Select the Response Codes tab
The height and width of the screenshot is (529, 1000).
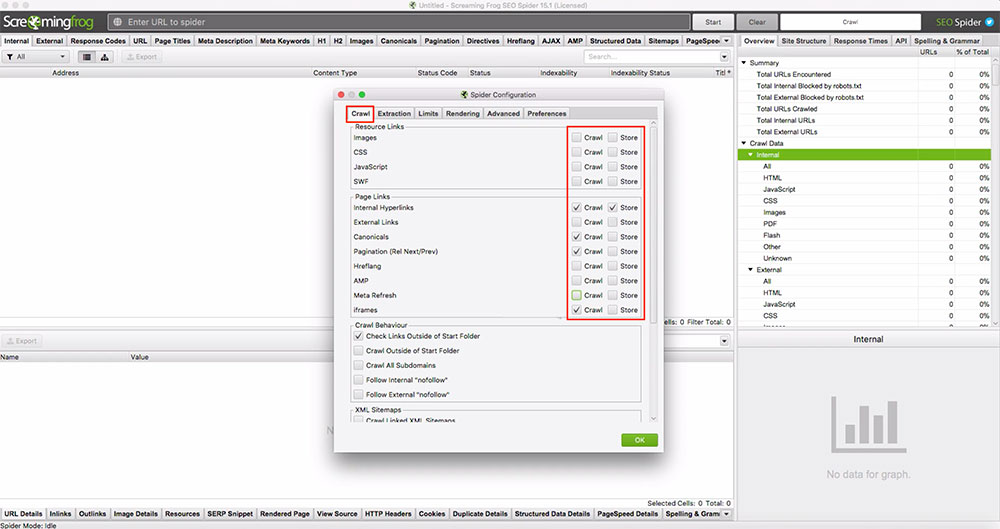[98, 41]
